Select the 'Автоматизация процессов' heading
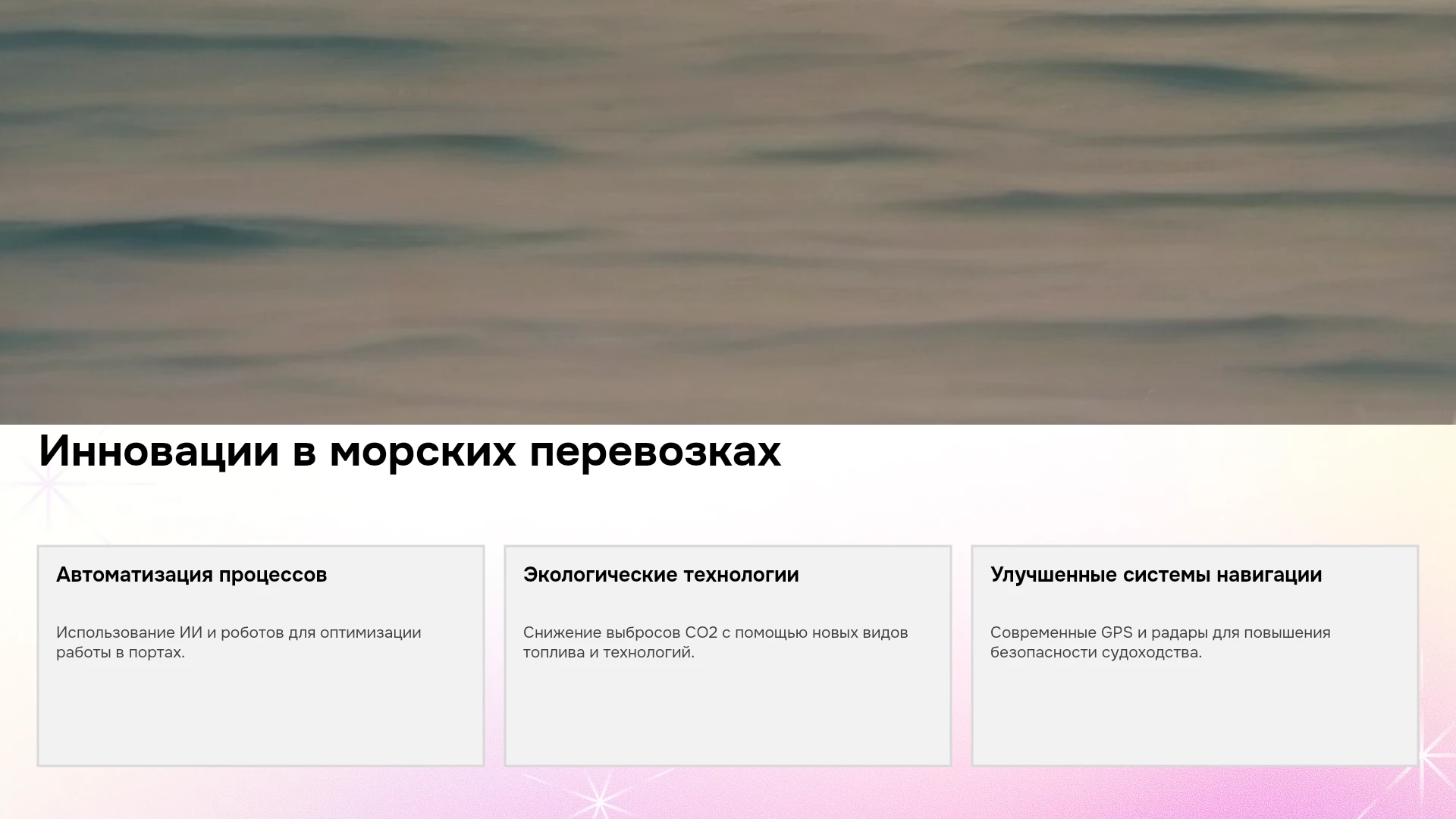1456x819 pixels. click(191, 575)
